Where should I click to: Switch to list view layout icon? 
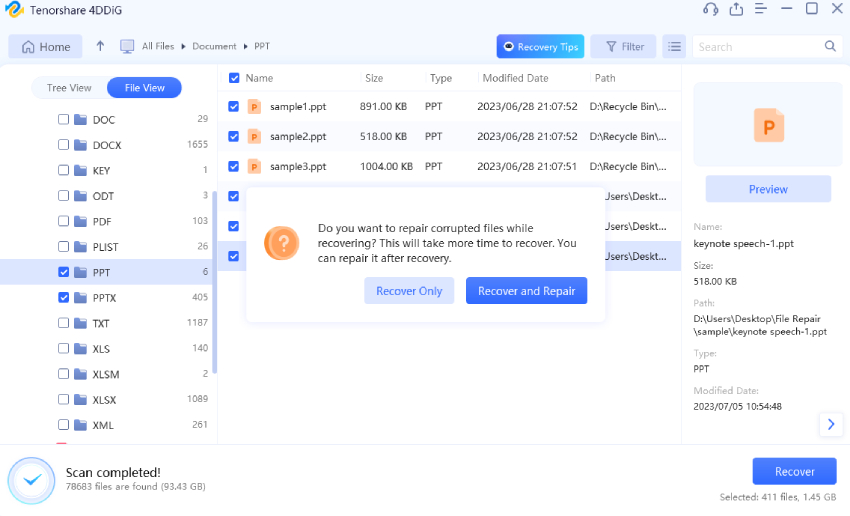tap(674, 46)
